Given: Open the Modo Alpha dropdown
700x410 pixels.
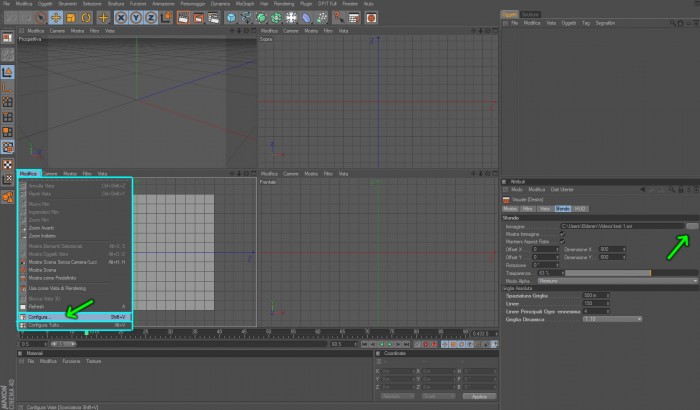Looking at the screenshot, I should [x=618, y=281].
